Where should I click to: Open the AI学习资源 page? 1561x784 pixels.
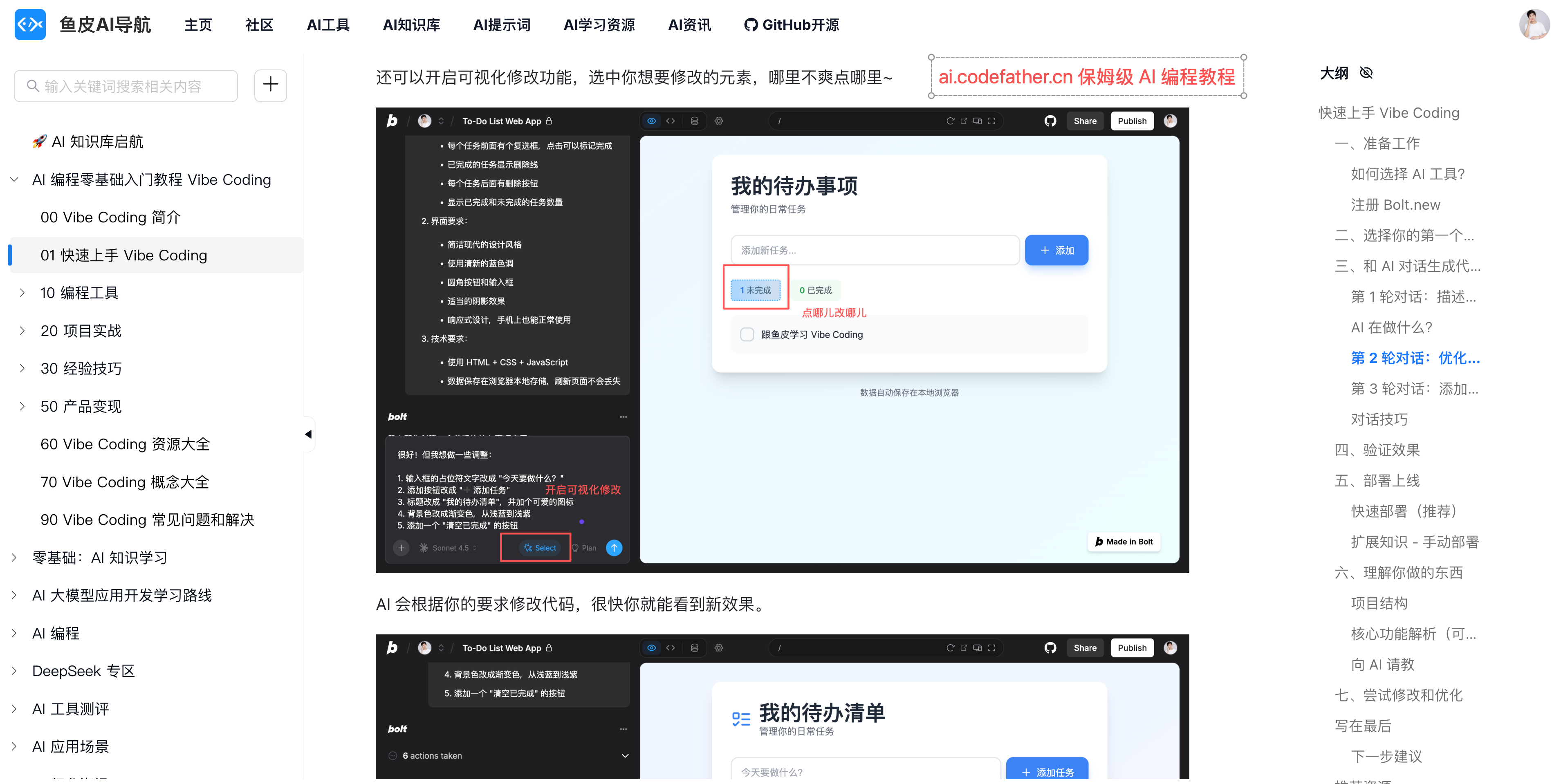pyautogui.click(x=599, y=25)
